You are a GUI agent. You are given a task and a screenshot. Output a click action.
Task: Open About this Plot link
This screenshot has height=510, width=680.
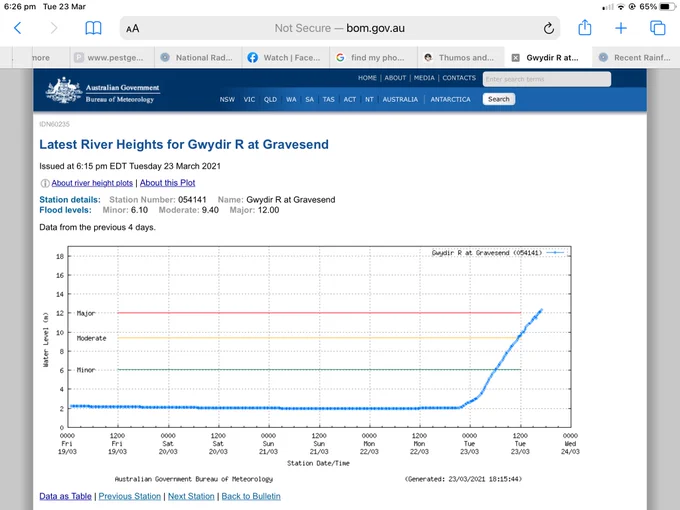point(167,183)
